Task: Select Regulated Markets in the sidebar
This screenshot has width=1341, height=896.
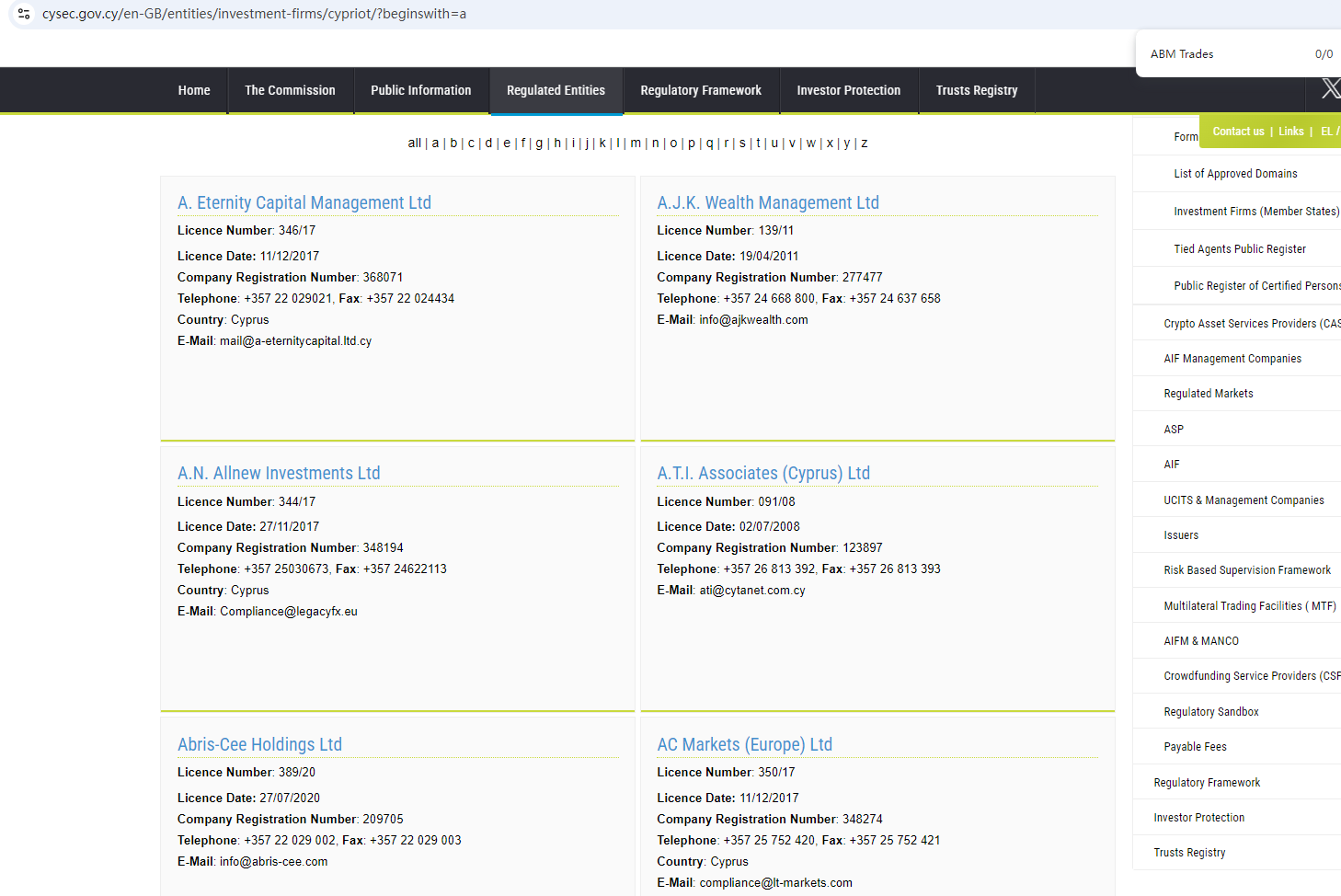Action: pyautogui.click(x=1208, y=394)
